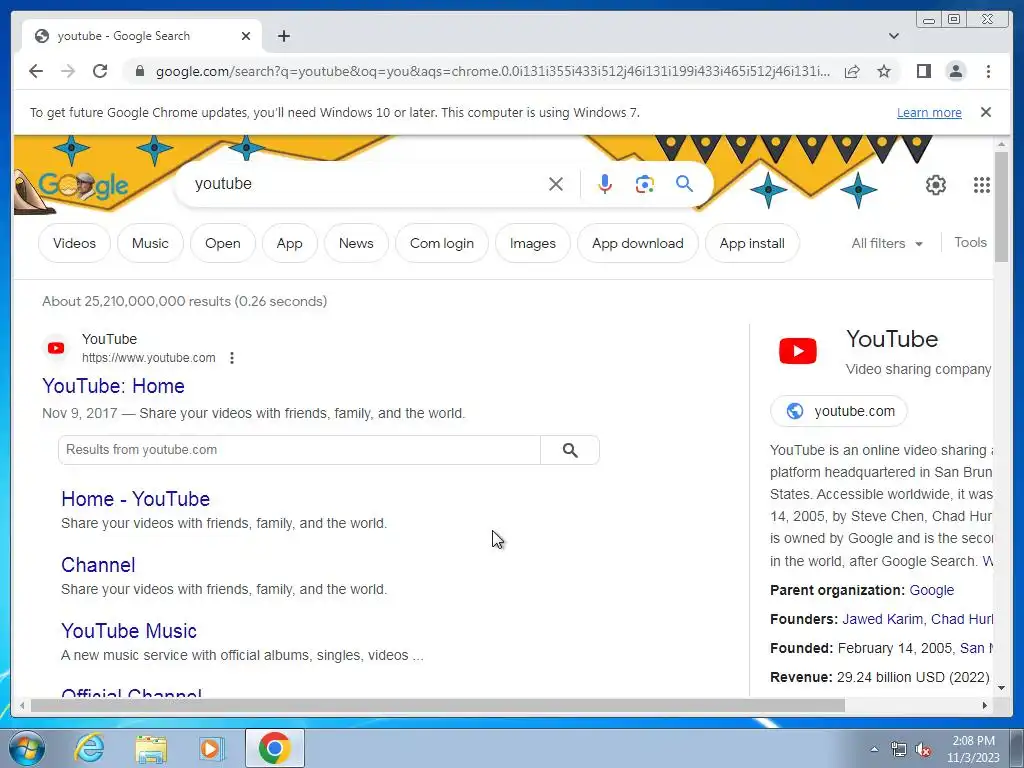Expand the All filters dropdown
Viewport: 1024px width, 768px height.
pyautogui.click(x=887, y=243)
